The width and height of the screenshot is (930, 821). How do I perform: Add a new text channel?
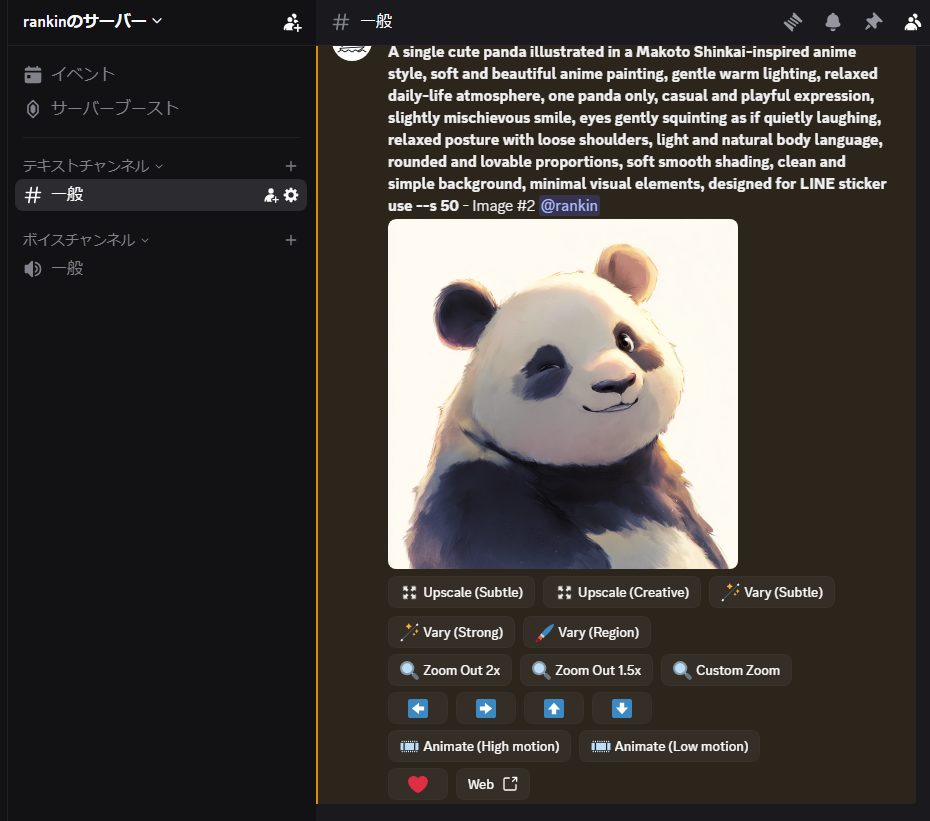pos(291,166)
